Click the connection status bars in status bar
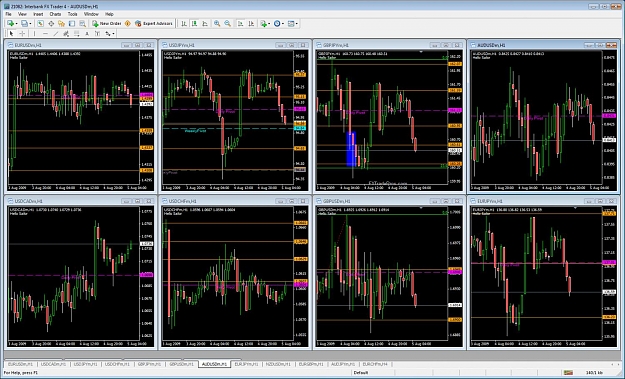625x379 pixels. coord(568,373)
